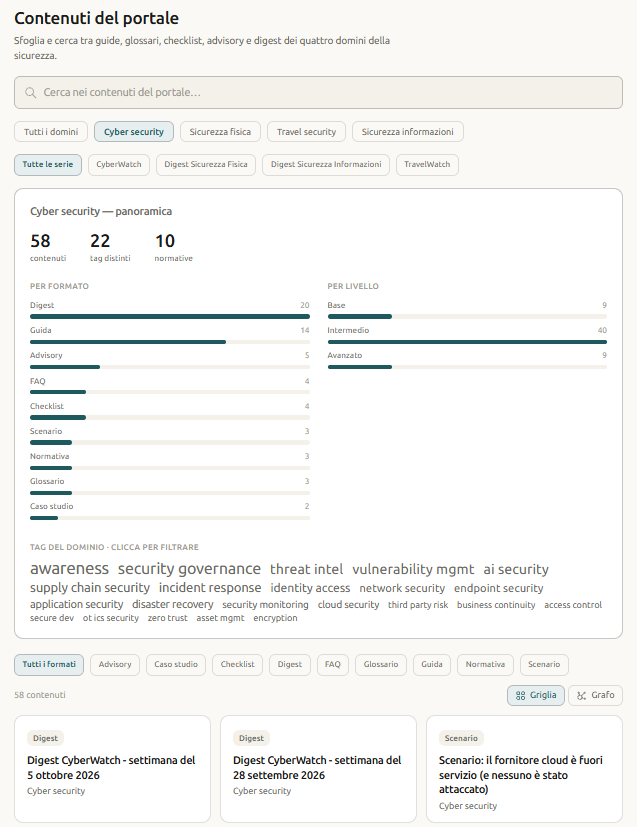This screenshot has height=827, width=637.
Task: Filter by the CyberWatch series
Action: [119, 165]
